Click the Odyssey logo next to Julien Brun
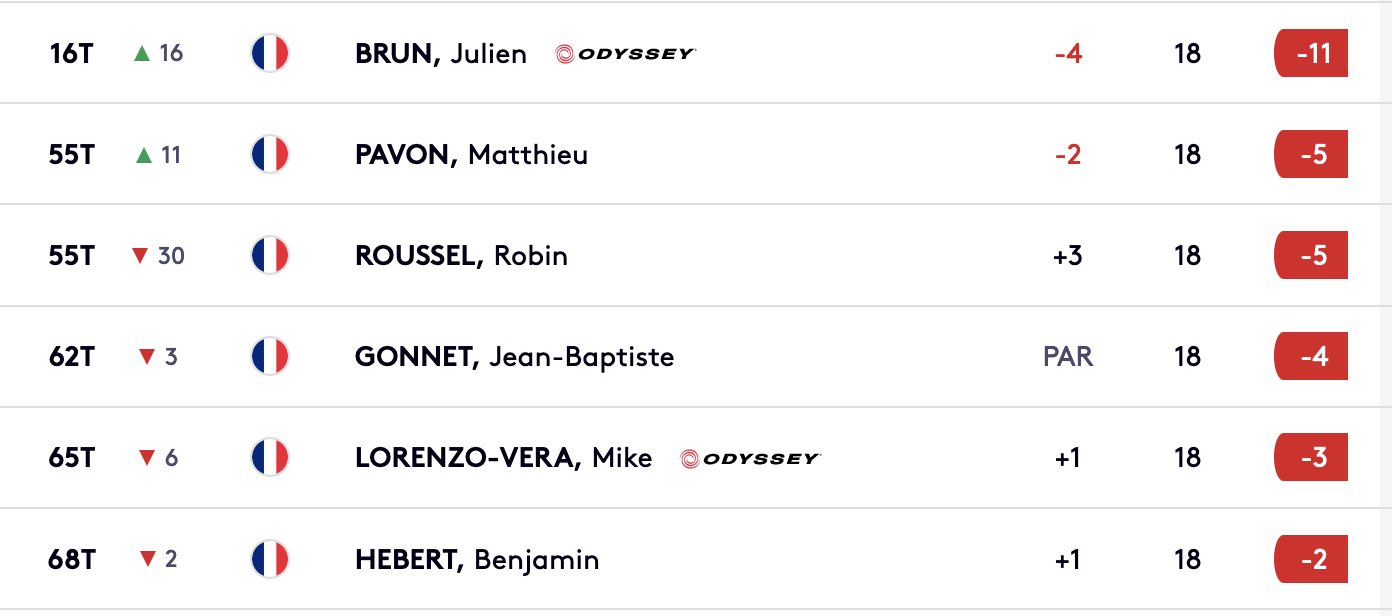1392x616 pixels. (x=626, y=54)
